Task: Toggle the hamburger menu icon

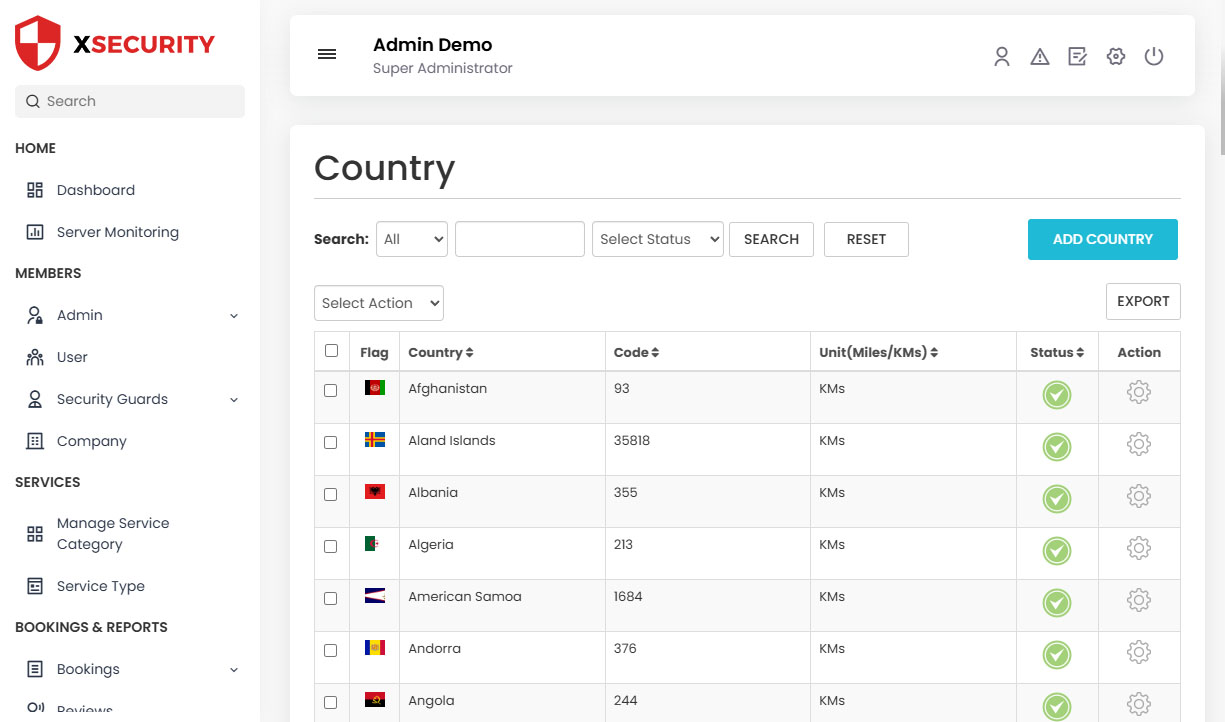Action: tap(327, 54)
